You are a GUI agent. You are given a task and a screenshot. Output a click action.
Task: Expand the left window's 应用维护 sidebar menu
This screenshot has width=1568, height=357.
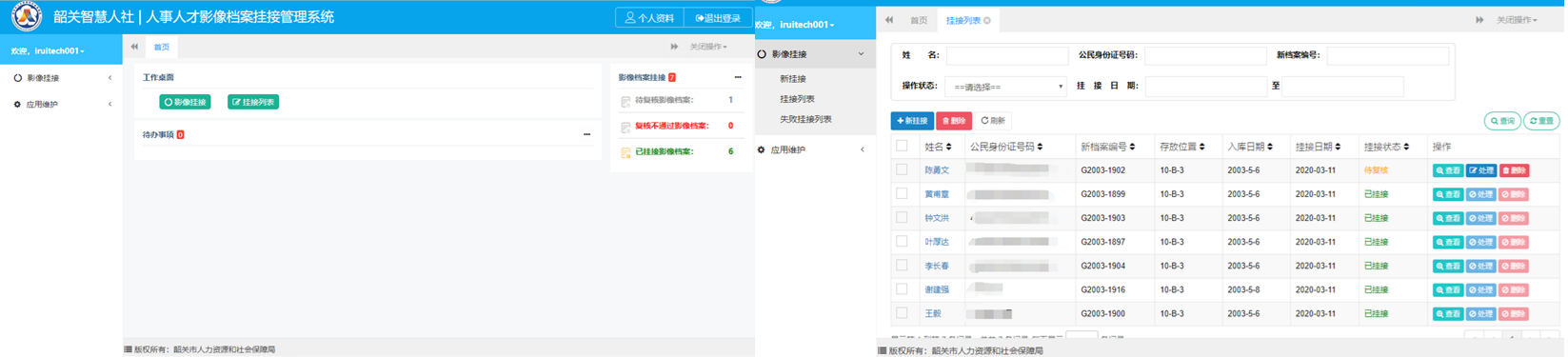[x=61, y=104]
